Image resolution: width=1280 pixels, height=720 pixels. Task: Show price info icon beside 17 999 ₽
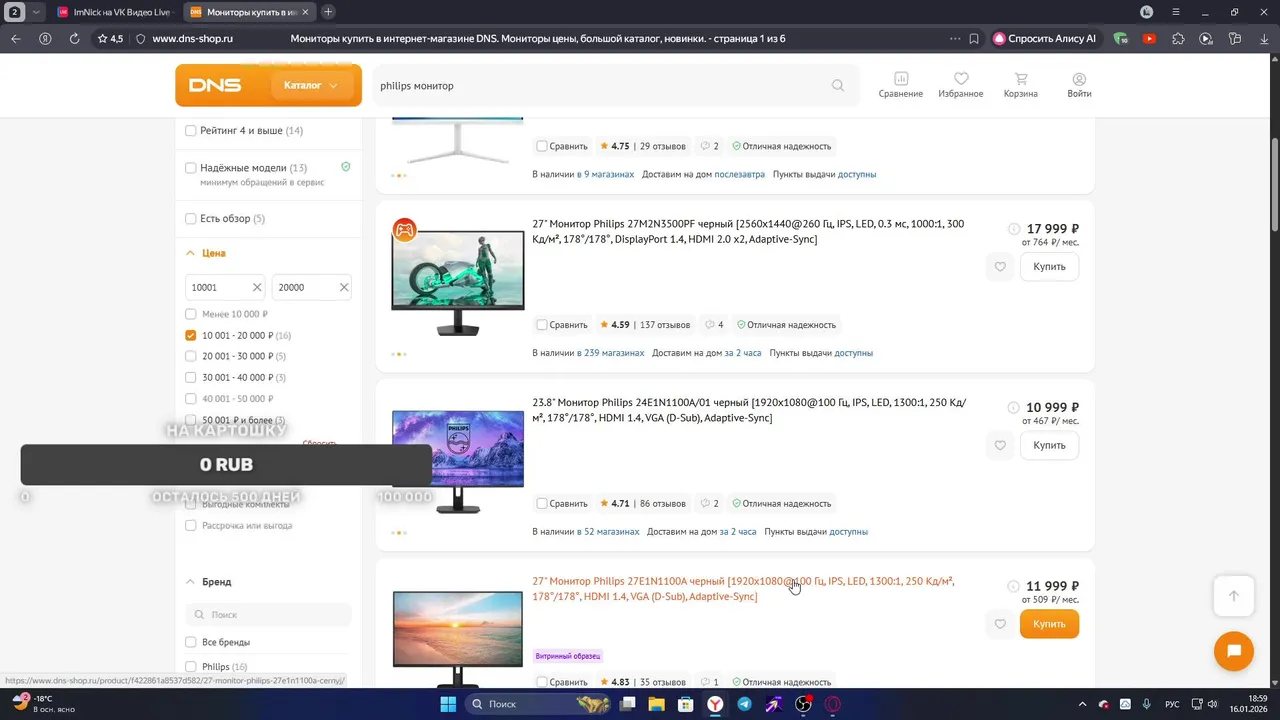pos(1013,229)
